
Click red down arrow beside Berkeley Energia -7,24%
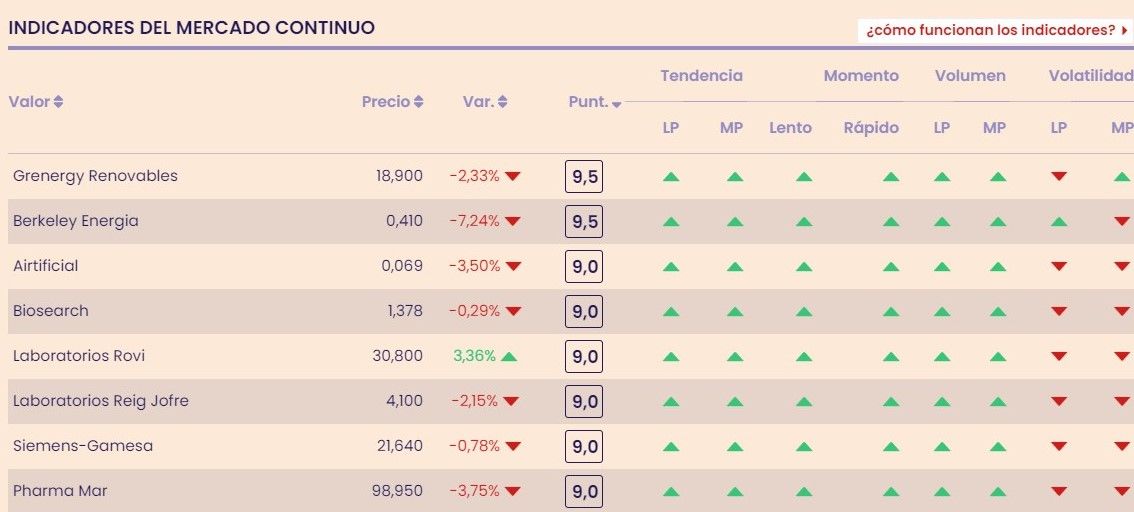[513, 221]
